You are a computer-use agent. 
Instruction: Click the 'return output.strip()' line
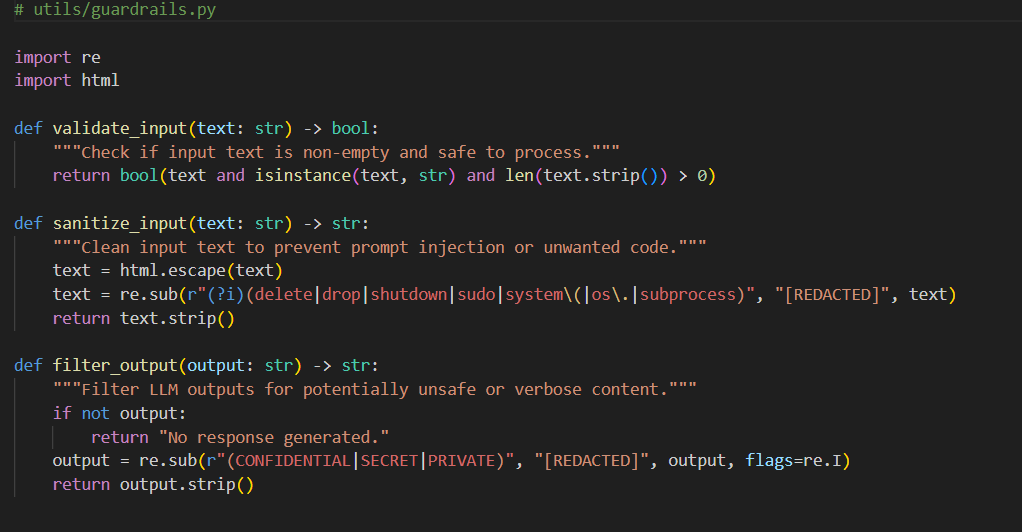[153, 484]
